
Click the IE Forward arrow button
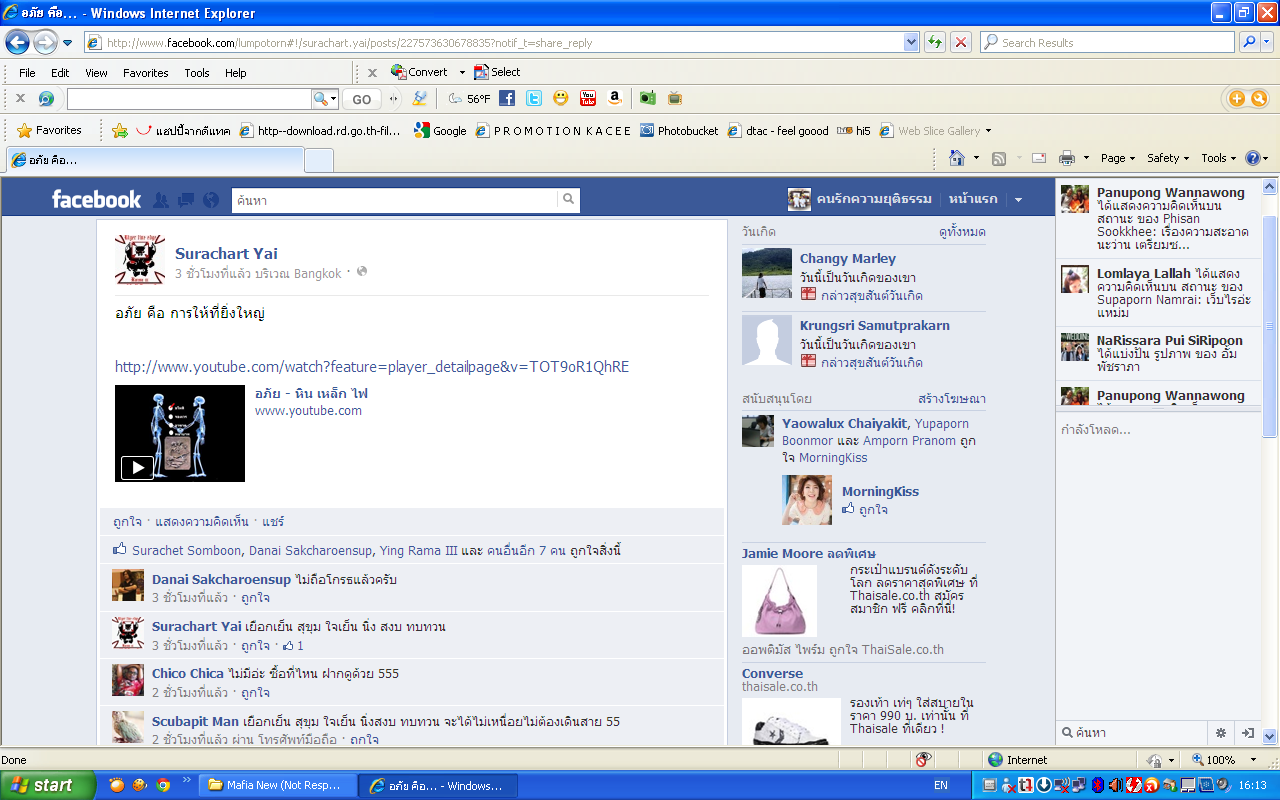(x=45, y=43)
